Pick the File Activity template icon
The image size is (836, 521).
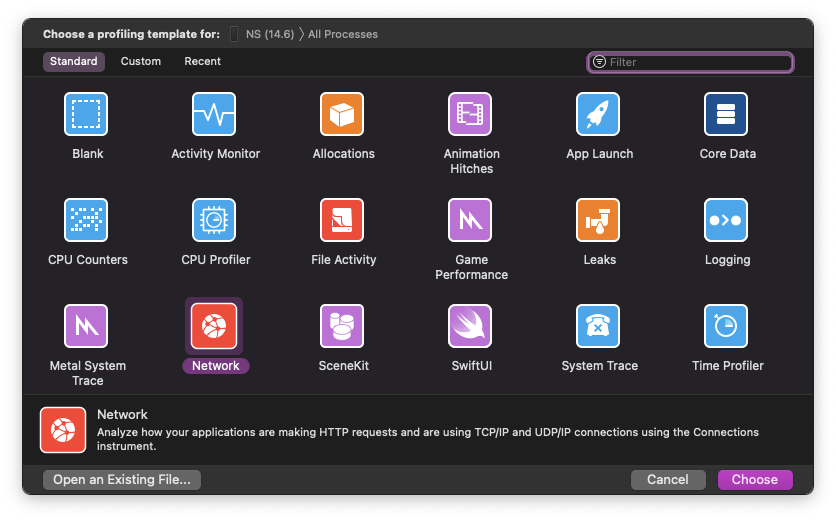(x=342, y=220)
